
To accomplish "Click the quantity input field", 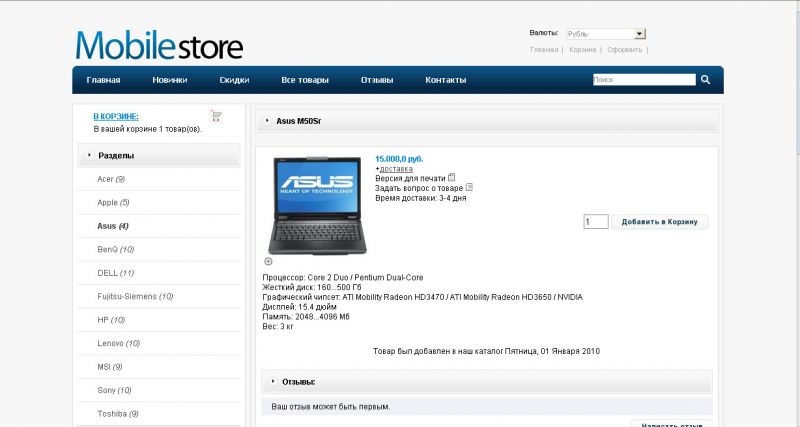I will click(x=596, y=221).
